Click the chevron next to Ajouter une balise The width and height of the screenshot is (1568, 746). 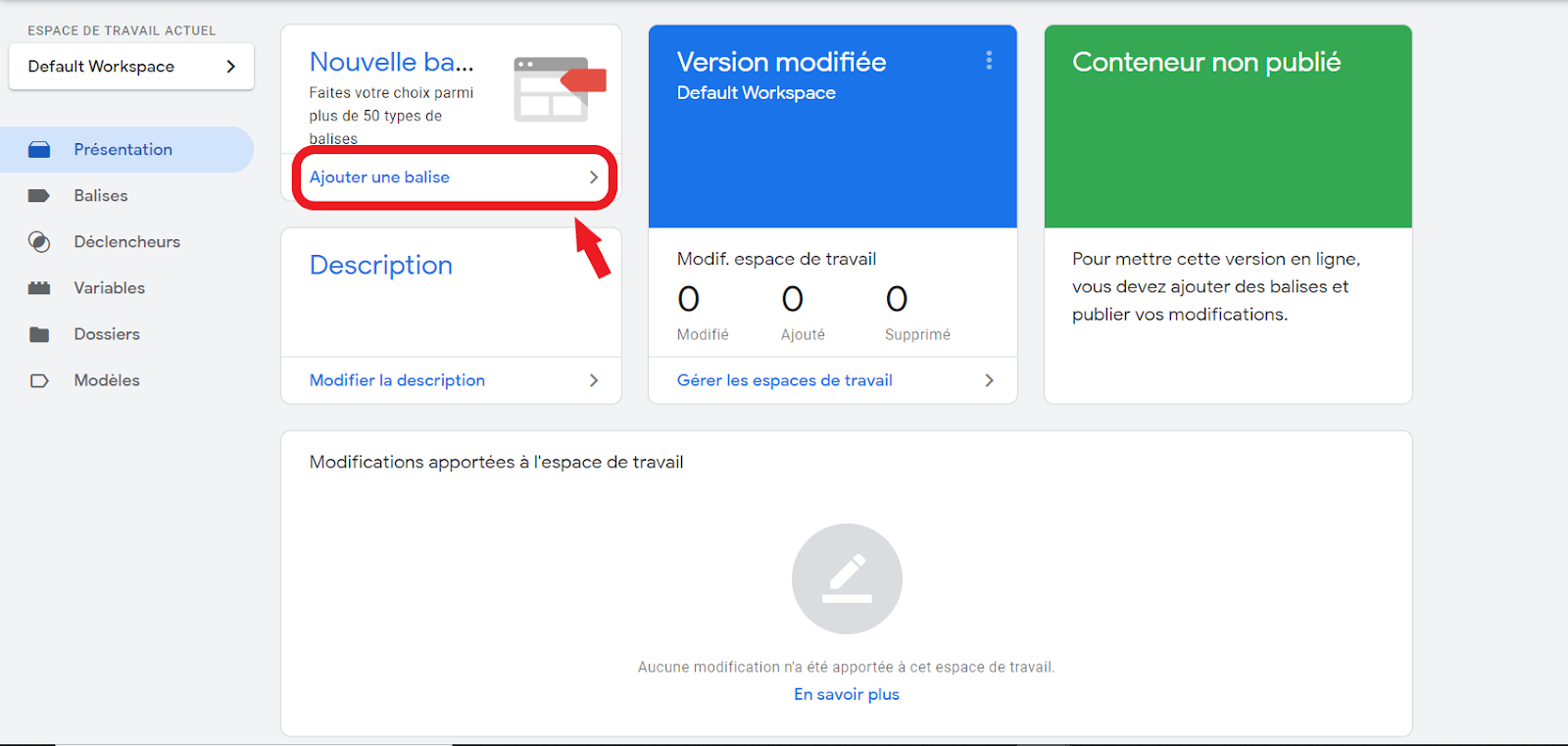593,177
